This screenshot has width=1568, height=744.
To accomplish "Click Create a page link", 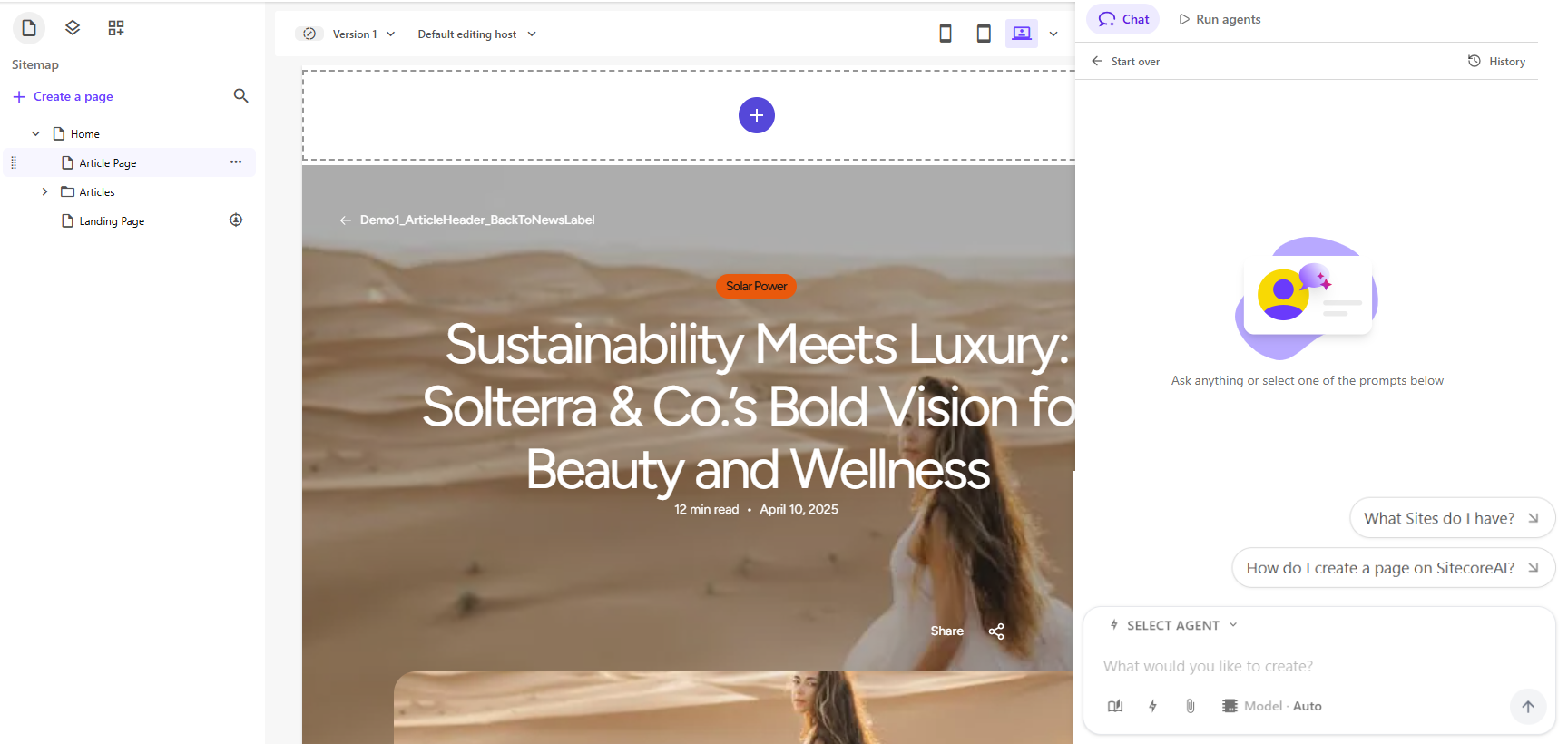I will pyautogui.click(x=64, y=96).
